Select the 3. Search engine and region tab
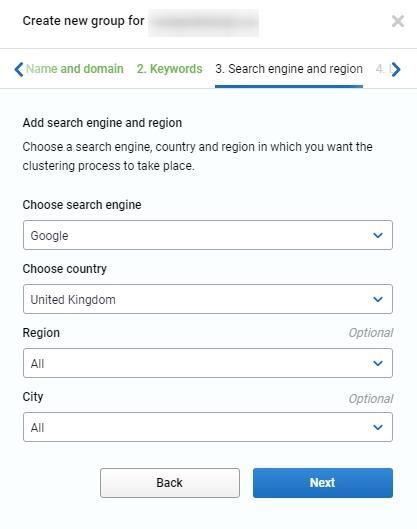This screenshot has width=417, height=529. pos(289,69)
